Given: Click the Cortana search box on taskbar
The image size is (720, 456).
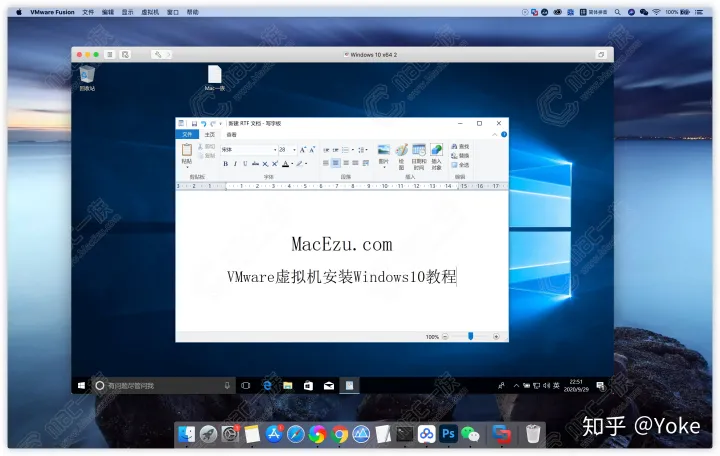Looking at the screenshot, I should pos(163,386).
